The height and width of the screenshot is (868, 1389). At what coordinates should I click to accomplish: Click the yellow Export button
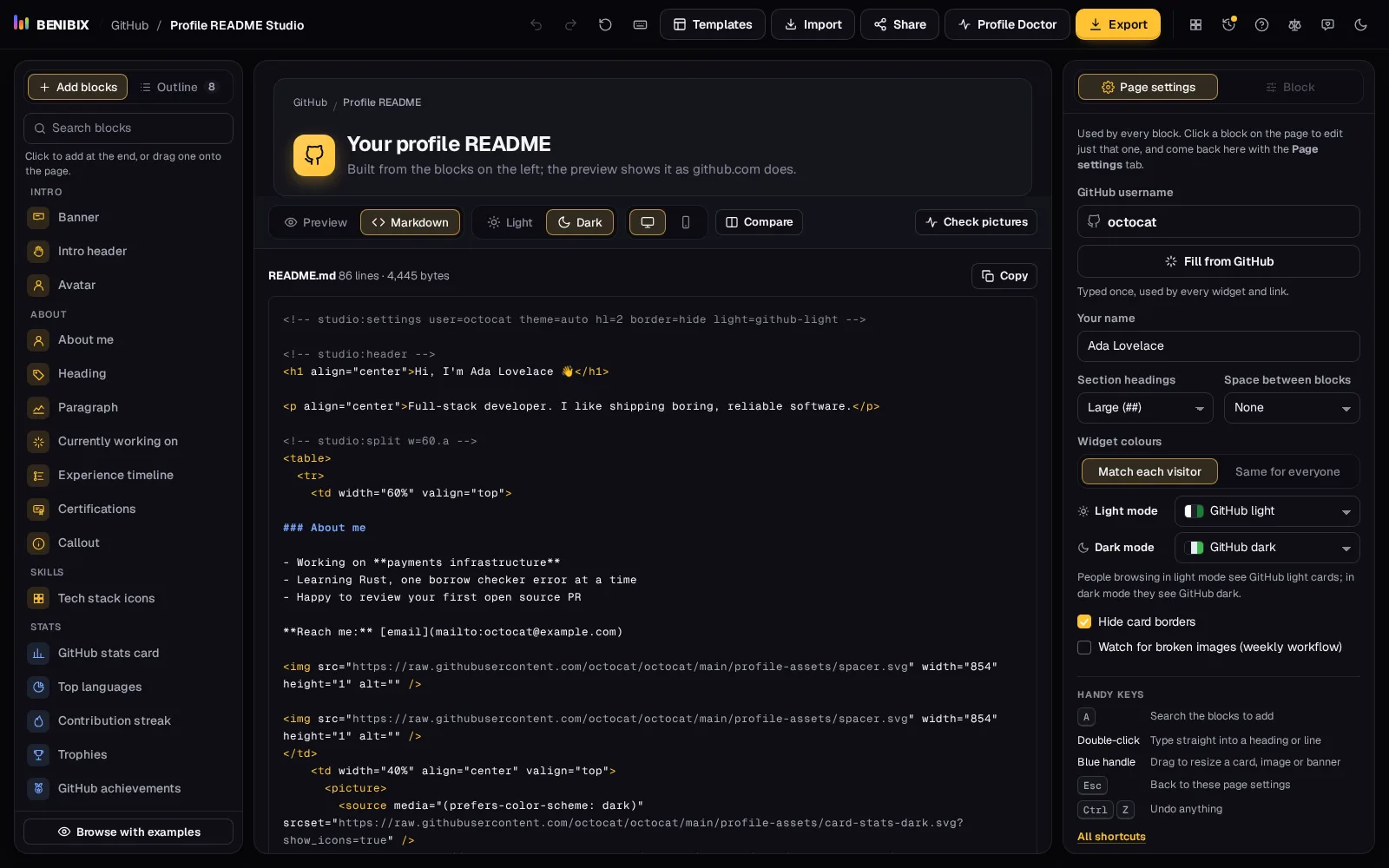(x=1118, y=24)
